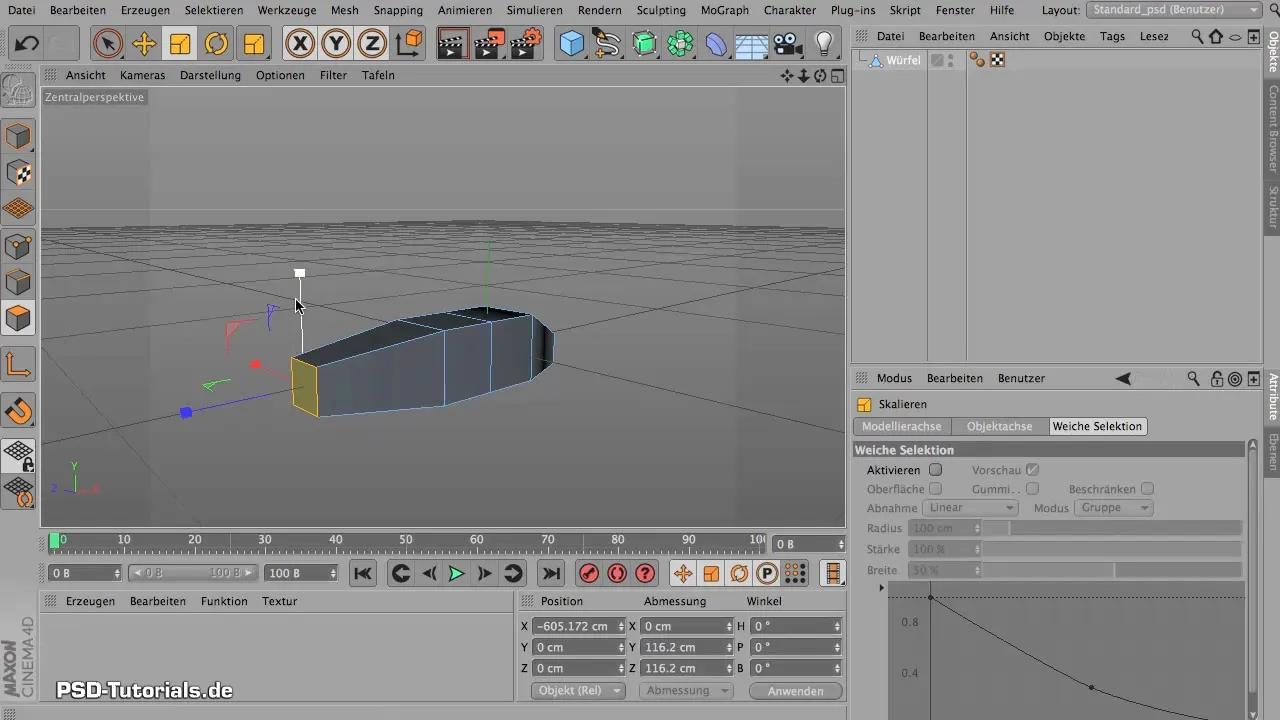This screenshot has height=720, width=1280.
Task: Play animation forward
Action: click(x=456, y=573)
